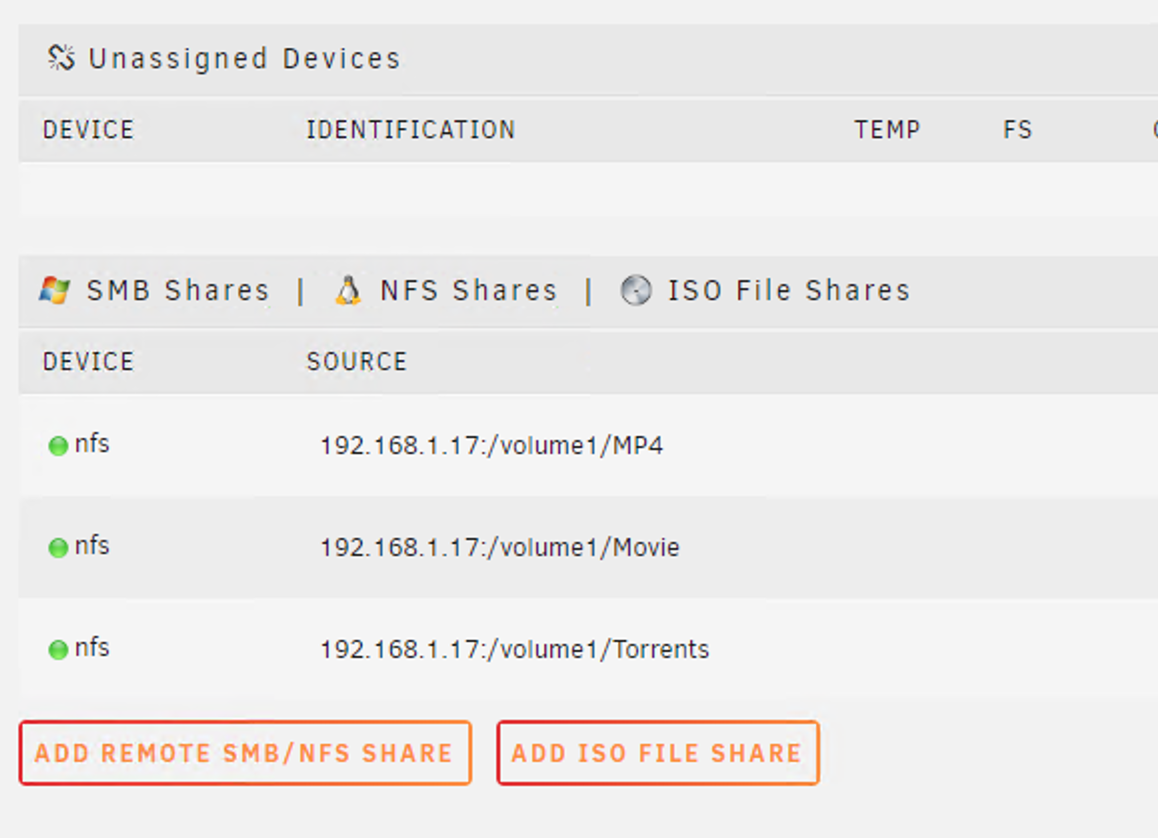Click the Source column header
Image resolution: width=1158 pixels, height=838 pixels.
pos(356,362)
